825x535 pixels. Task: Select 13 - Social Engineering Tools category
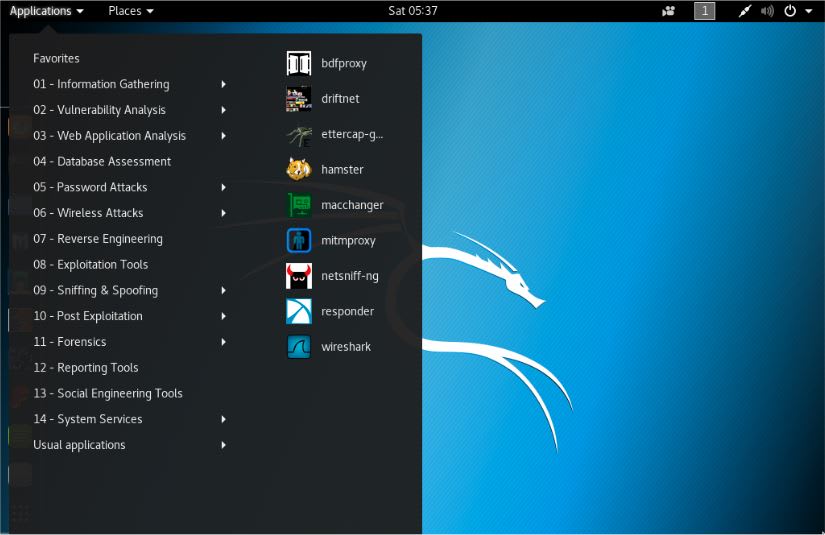tap(108, 393)
